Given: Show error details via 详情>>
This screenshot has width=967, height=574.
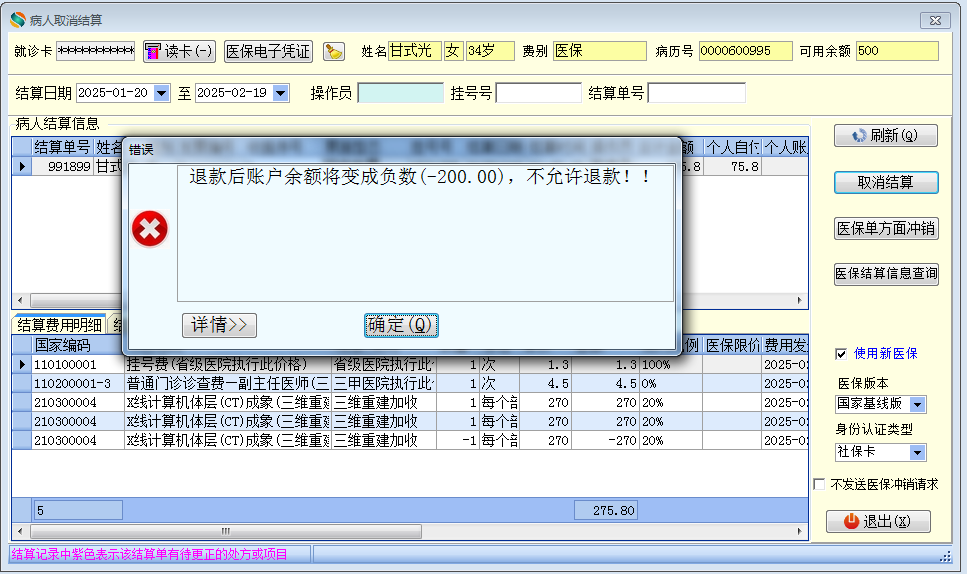Looking at the screenshot, I should pyautogui.click(x=219, y=325).
